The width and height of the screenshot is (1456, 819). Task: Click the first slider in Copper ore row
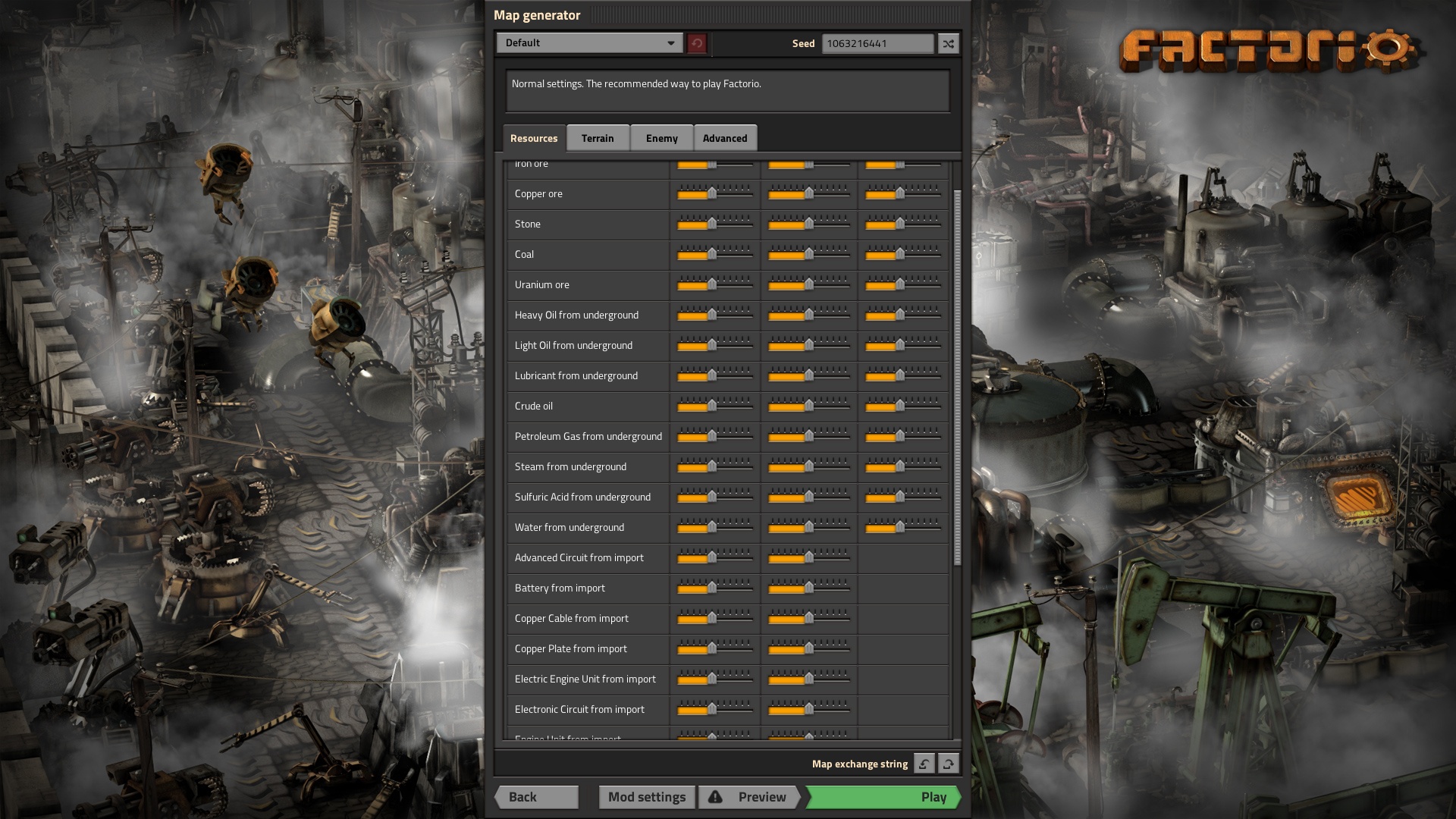[x=712, y=194]
